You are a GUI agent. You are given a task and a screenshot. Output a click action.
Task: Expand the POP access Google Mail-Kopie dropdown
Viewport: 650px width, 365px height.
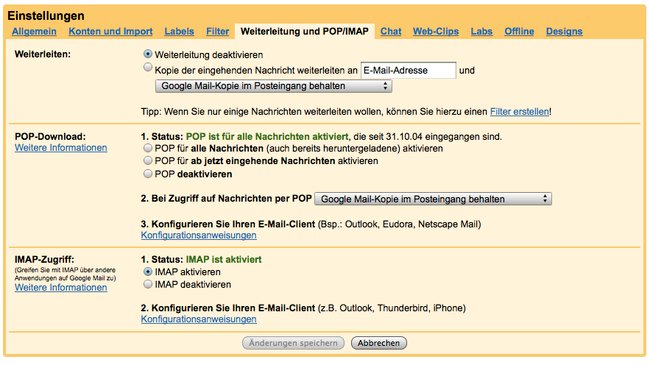pos(433,199)
